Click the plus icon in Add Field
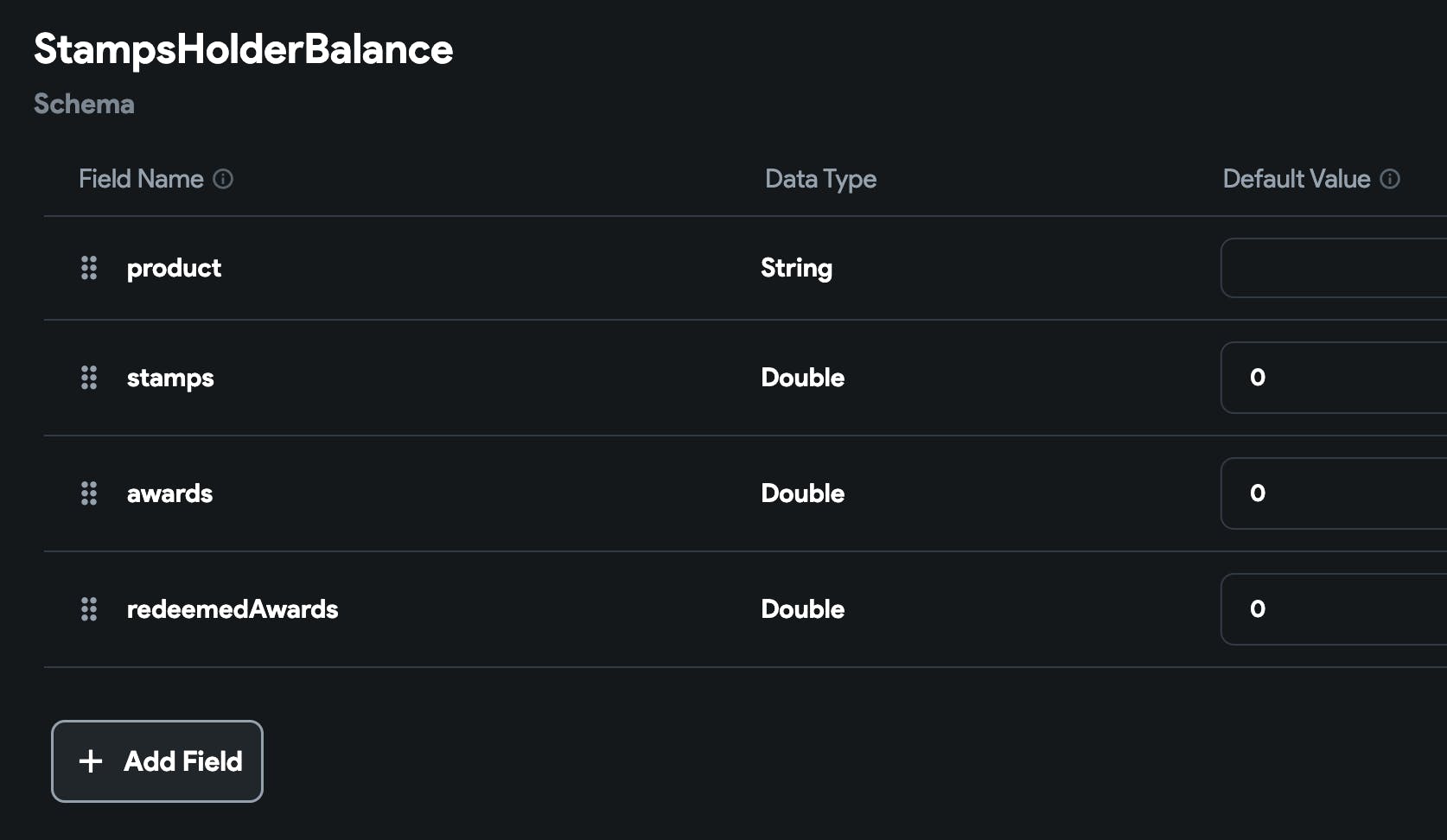Image resolution: width=1447 pixels, height=840 pixels. 91,761
